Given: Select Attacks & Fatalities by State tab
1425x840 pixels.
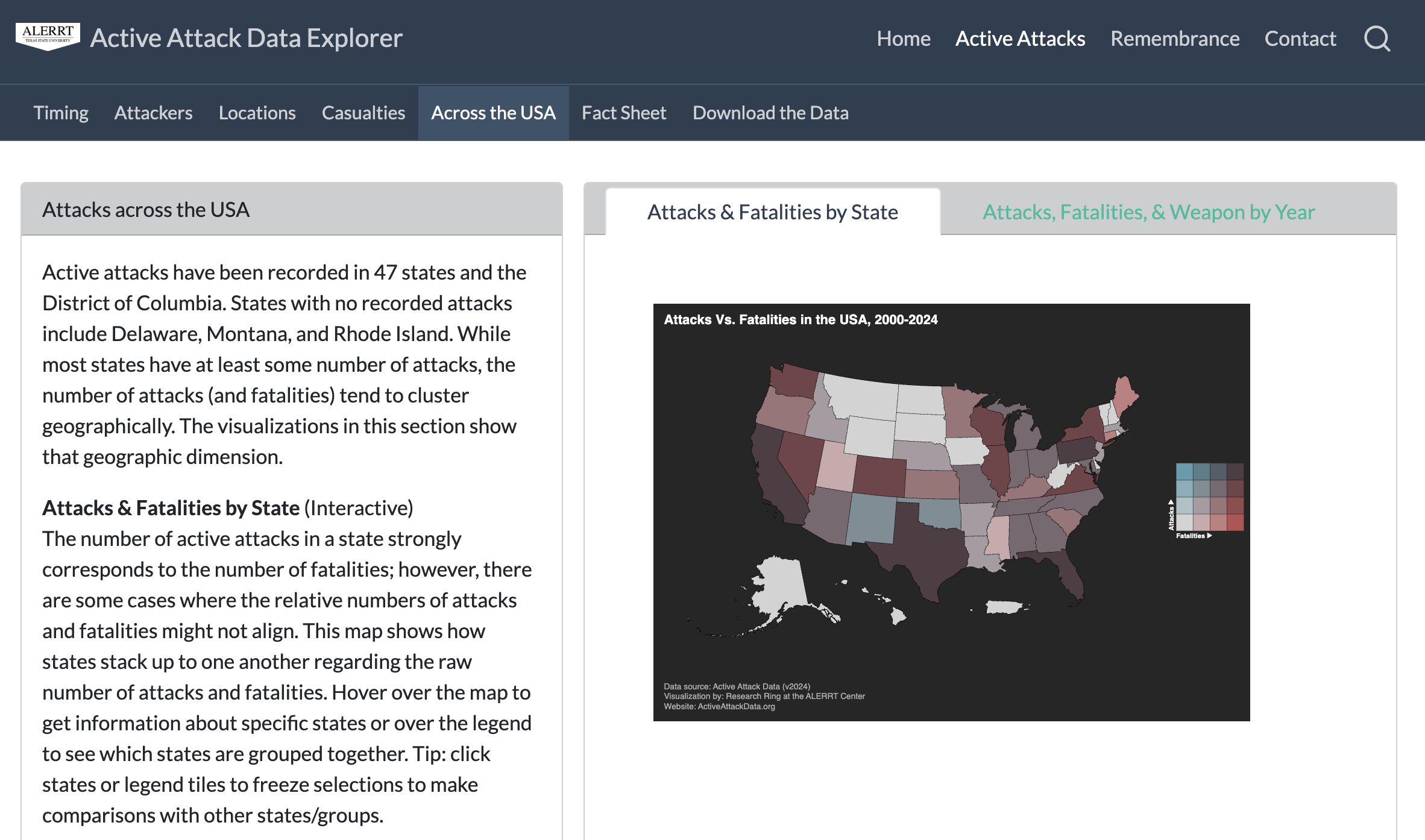Looking at the screenshot, I should pos(773,212).
